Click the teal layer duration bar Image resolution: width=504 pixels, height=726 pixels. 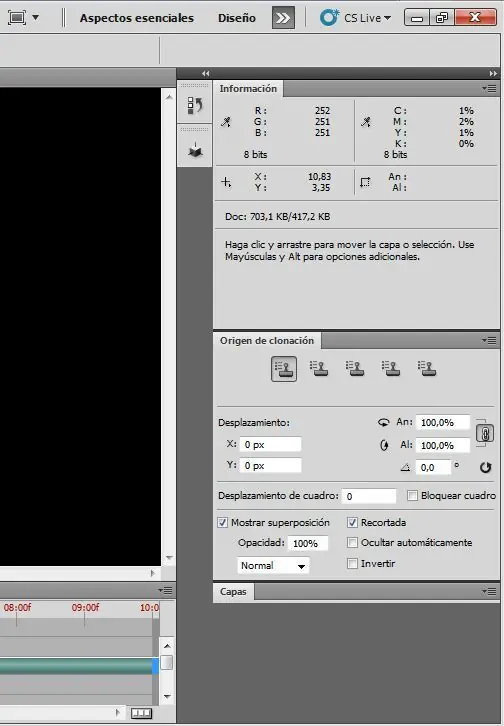76,666
